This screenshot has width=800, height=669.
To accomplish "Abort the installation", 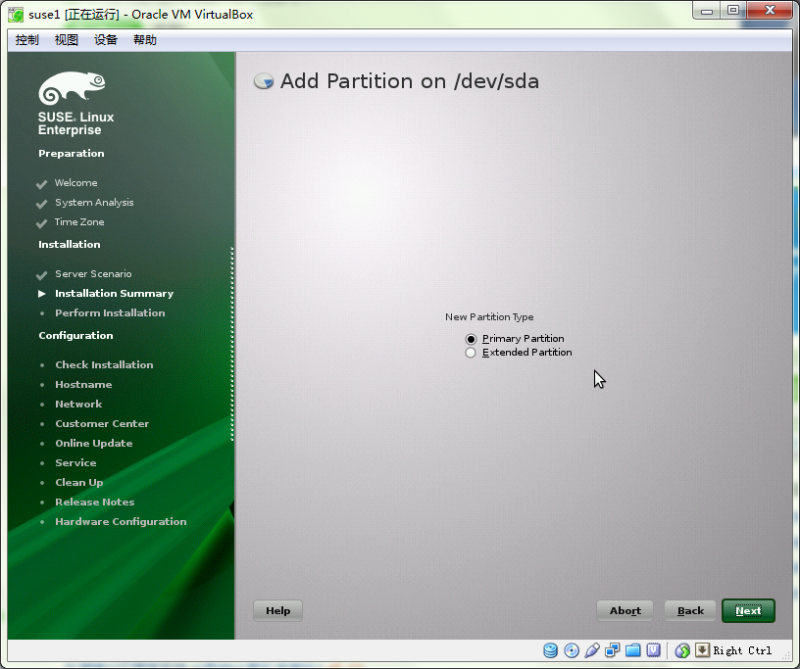I will click(x=624, y=610).
